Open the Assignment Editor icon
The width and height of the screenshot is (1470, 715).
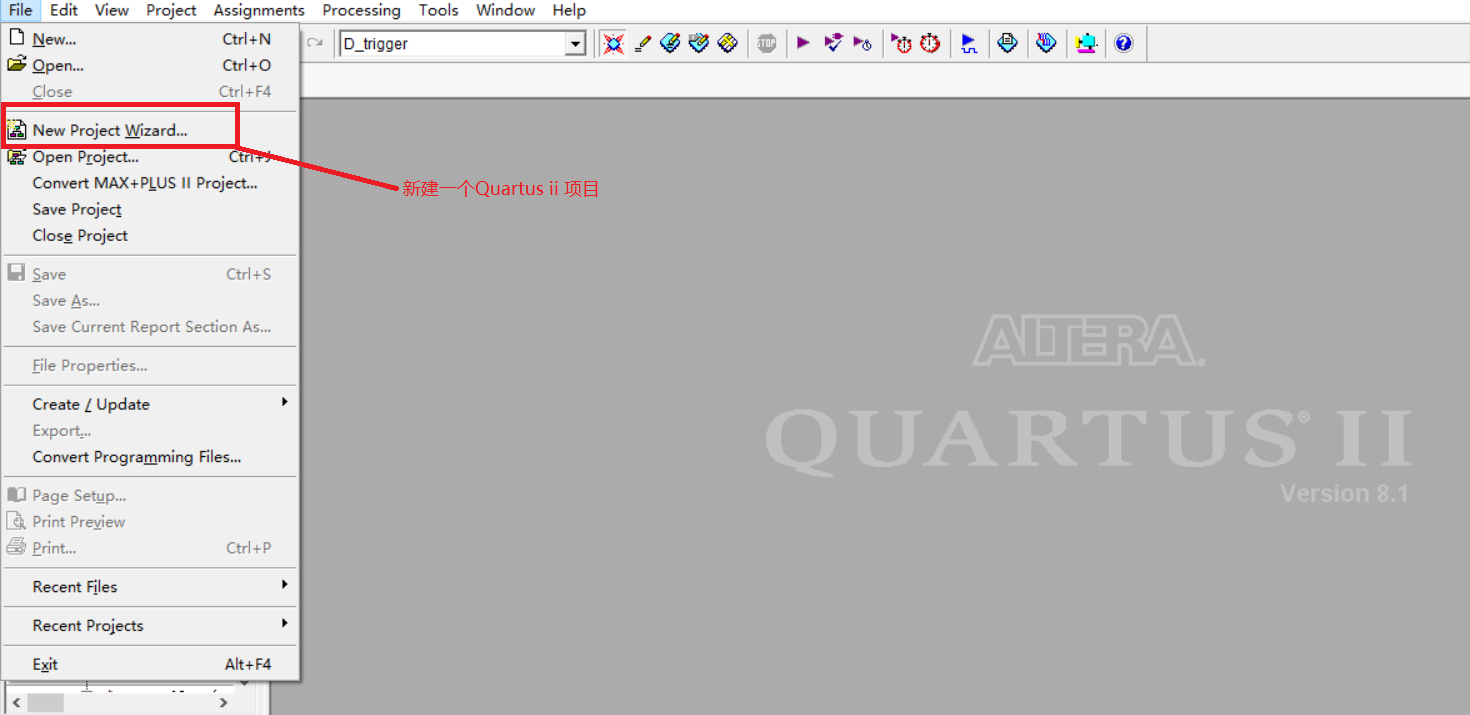[643, 42]
